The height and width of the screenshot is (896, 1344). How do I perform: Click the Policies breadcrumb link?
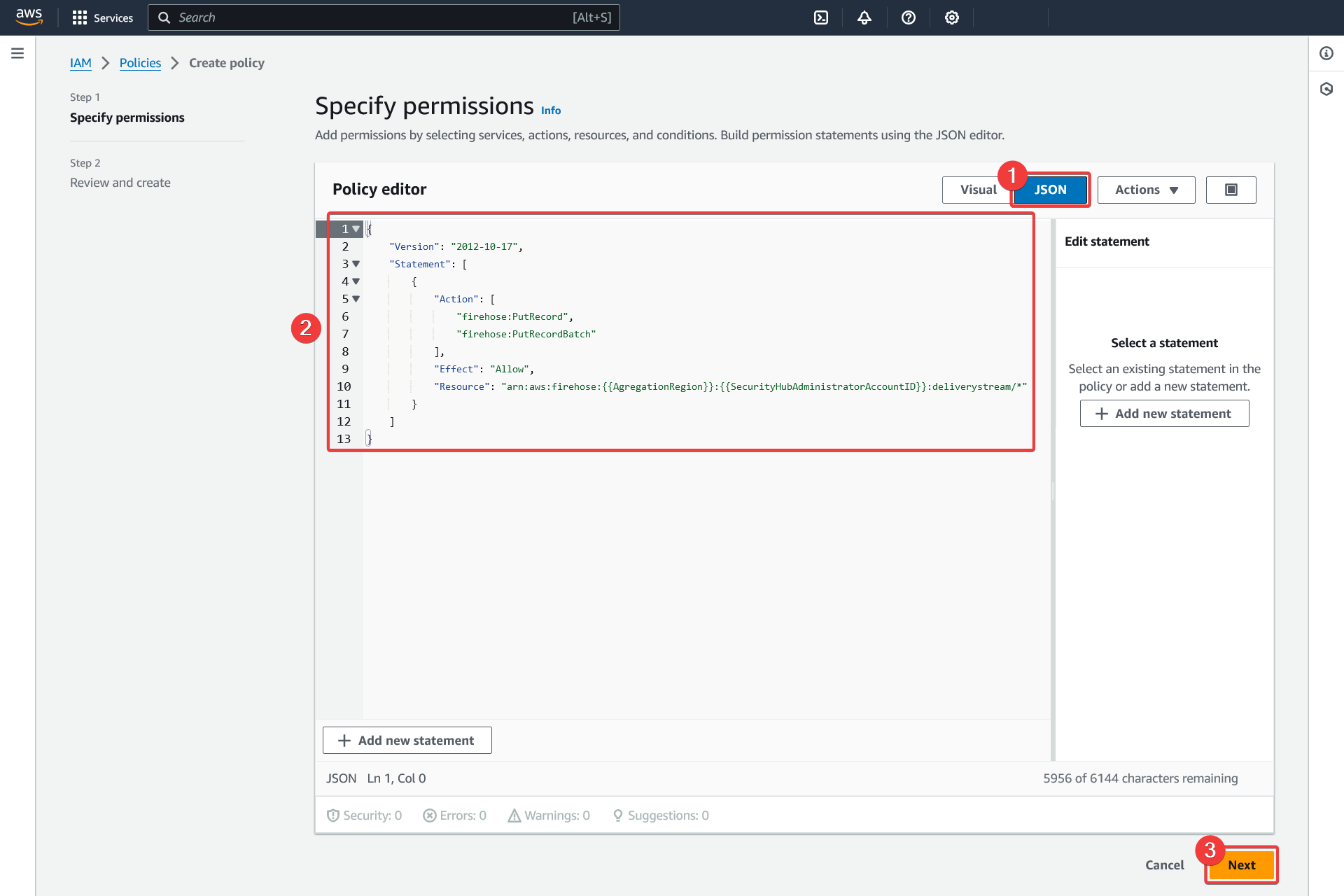[x=140, y=62]
